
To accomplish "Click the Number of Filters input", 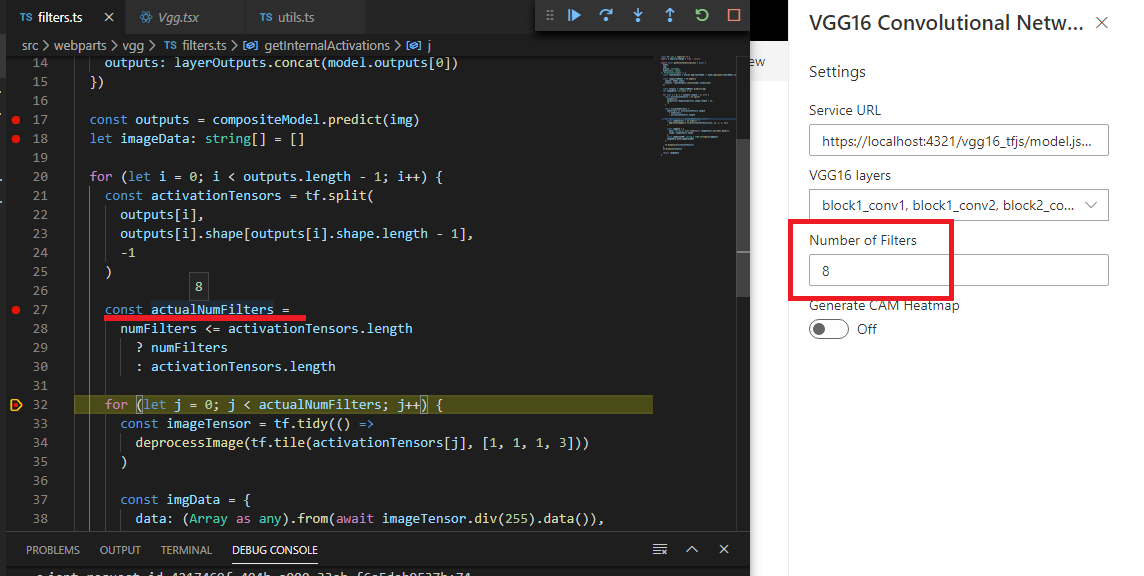I will click(x=958, y=270).
